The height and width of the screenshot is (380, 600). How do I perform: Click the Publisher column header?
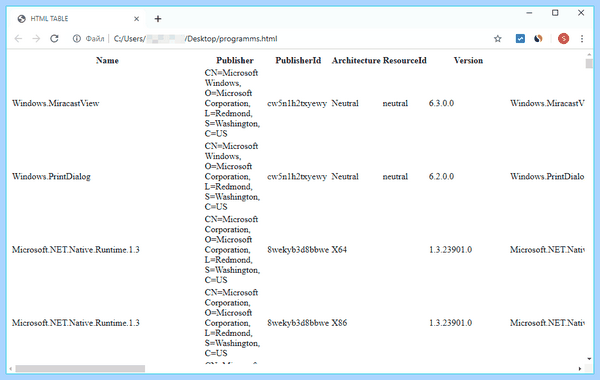pyautogui.click(x=235, y=60)
